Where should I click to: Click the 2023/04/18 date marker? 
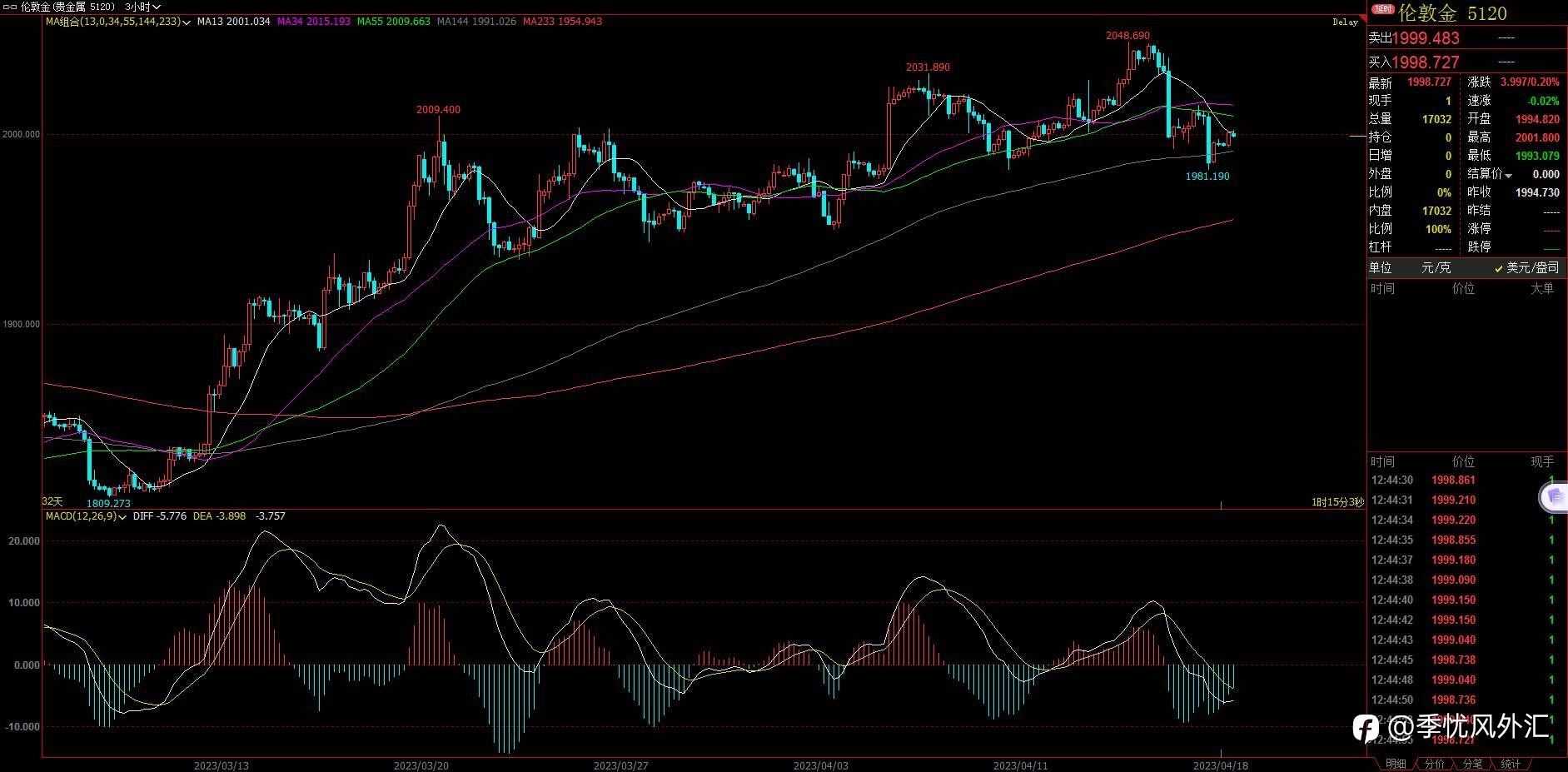[x=1220, y=765]
